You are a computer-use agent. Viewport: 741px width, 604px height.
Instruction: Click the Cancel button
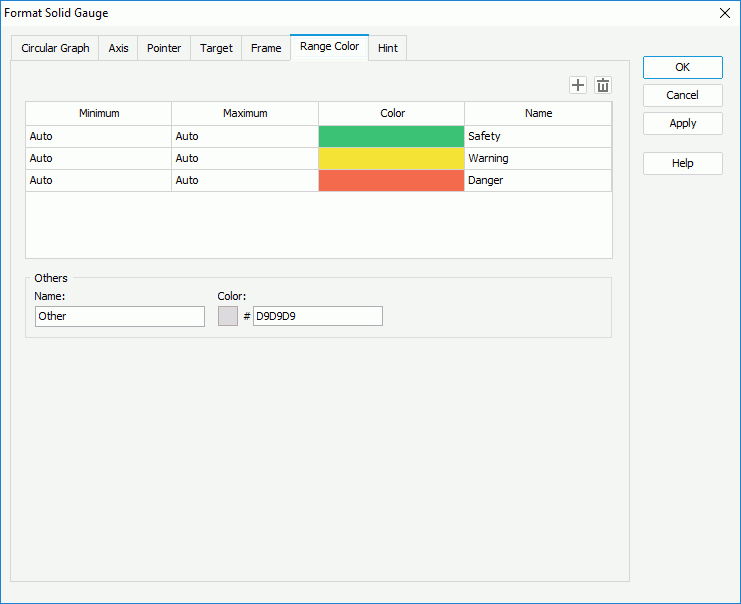tap(682, 95)
